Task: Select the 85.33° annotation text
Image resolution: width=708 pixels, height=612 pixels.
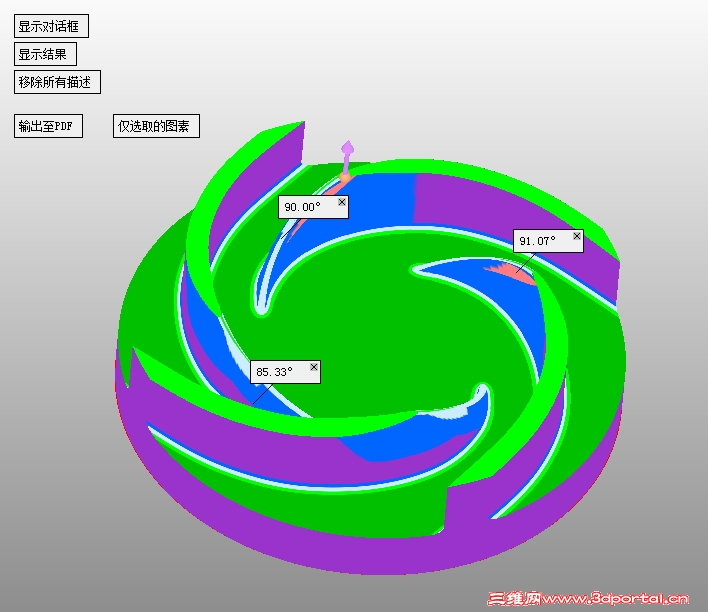Action: 274,372
